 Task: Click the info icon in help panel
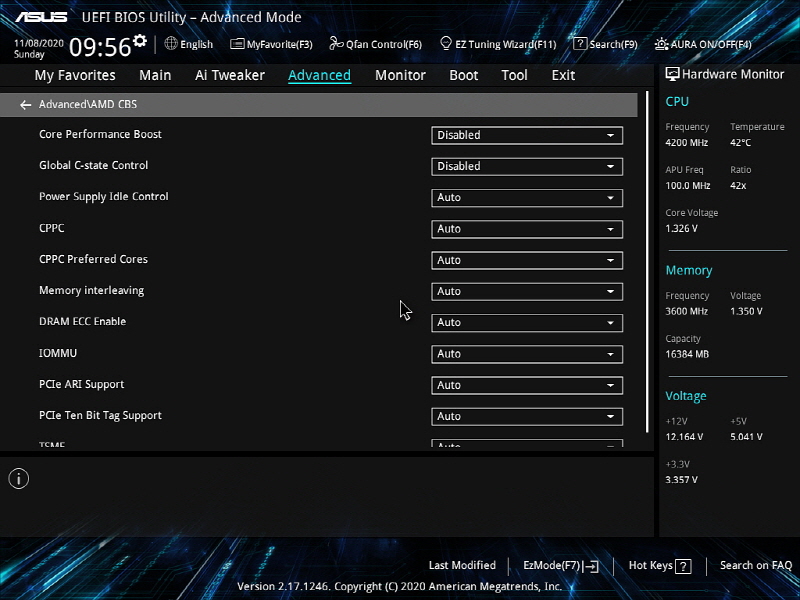[19, 479]
